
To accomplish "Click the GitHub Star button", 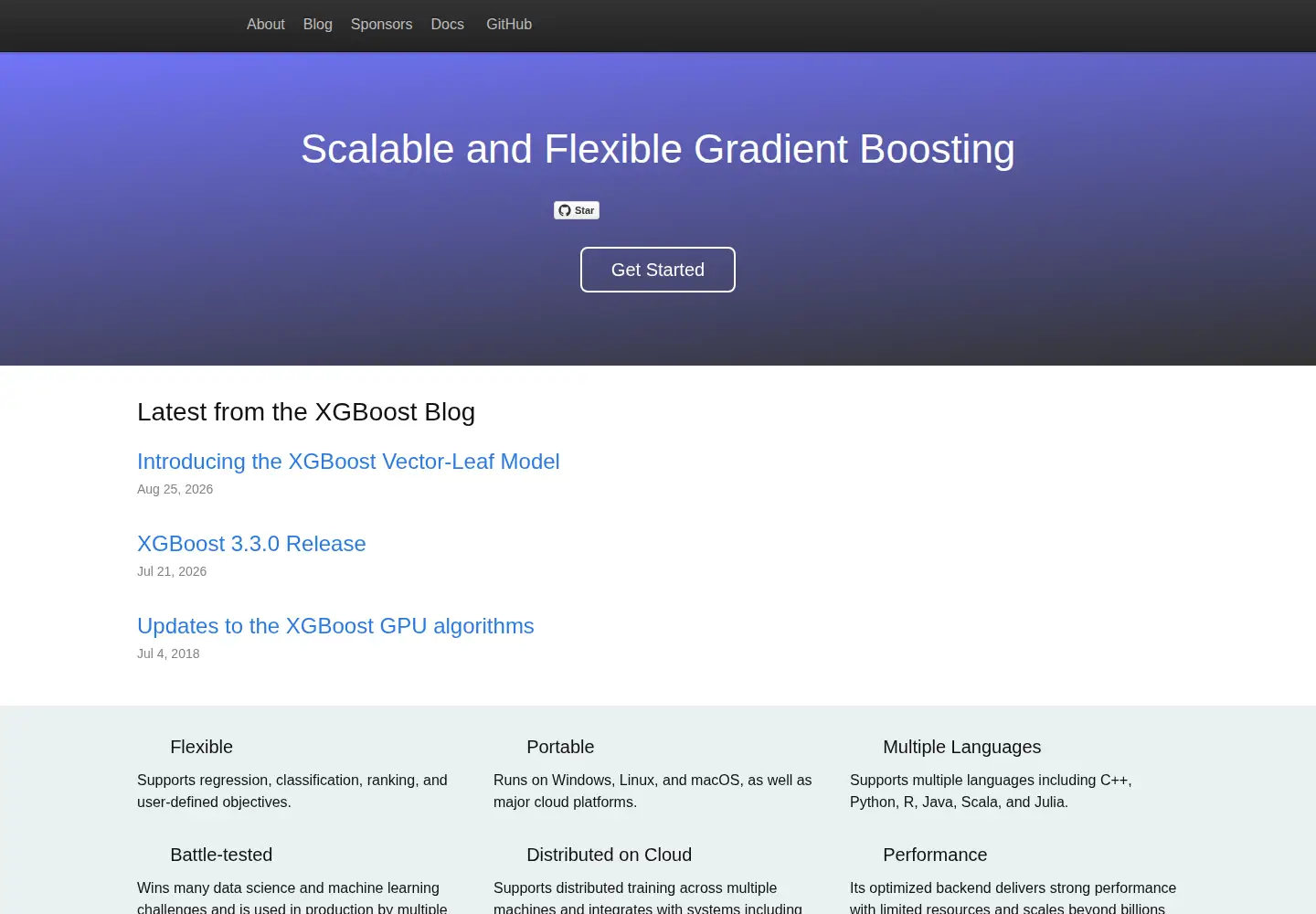I will pos(577,210).
